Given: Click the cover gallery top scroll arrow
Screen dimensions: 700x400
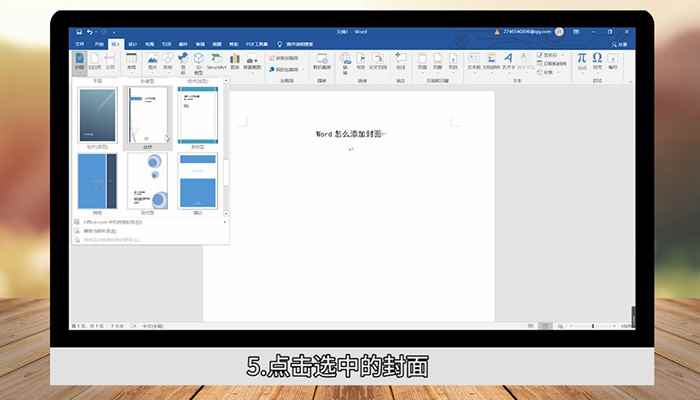Looking at the screenshot, I should pyautogui.click(x=226, y=81).
